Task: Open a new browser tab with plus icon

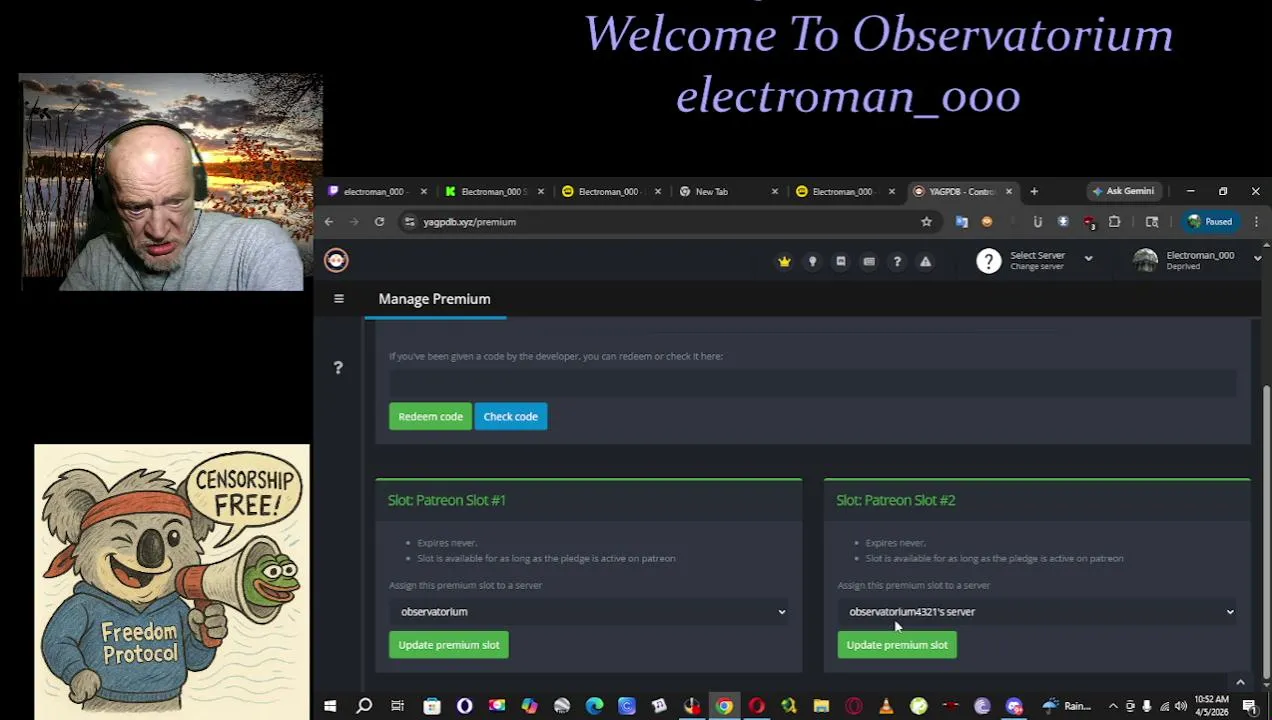Action: [x=1034, y=191]
